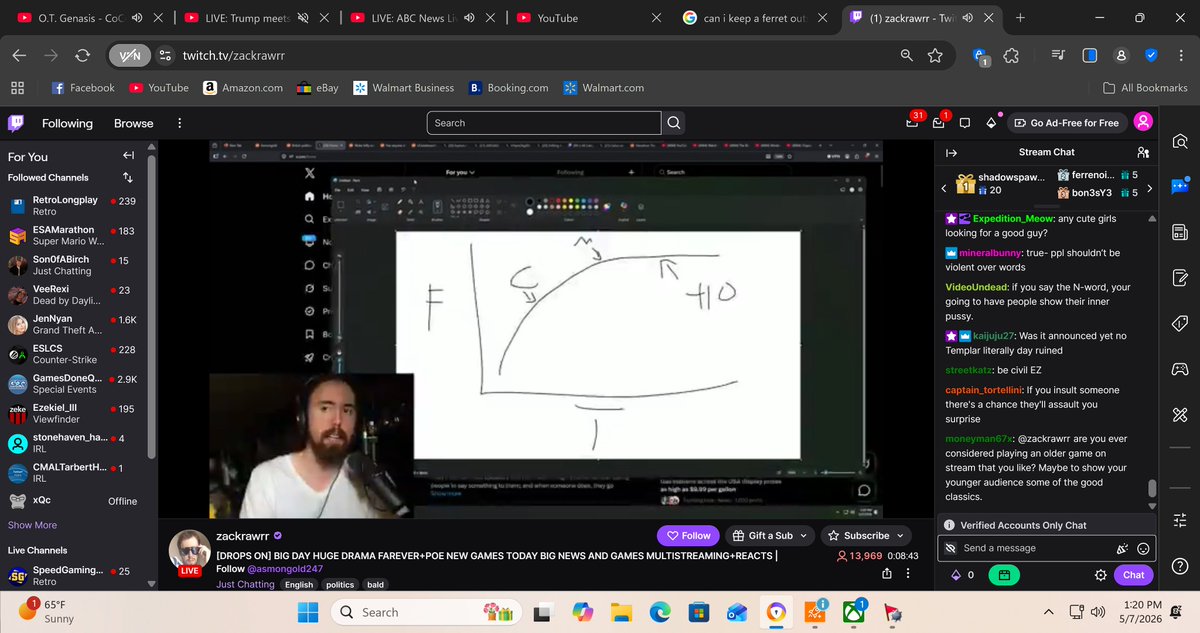
Task: Open browser Extensions puzzle icon
Action: [1011, 56]
